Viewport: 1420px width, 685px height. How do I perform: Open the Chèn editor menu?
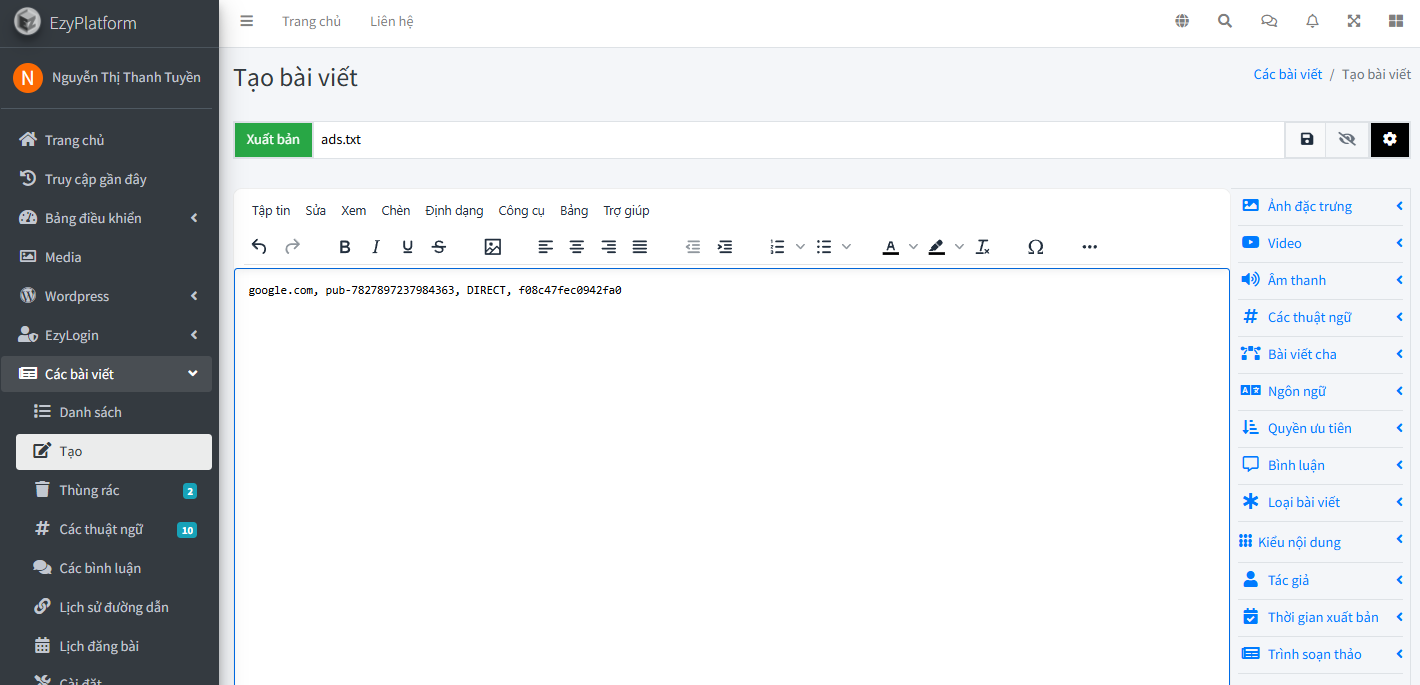(396, 210)
